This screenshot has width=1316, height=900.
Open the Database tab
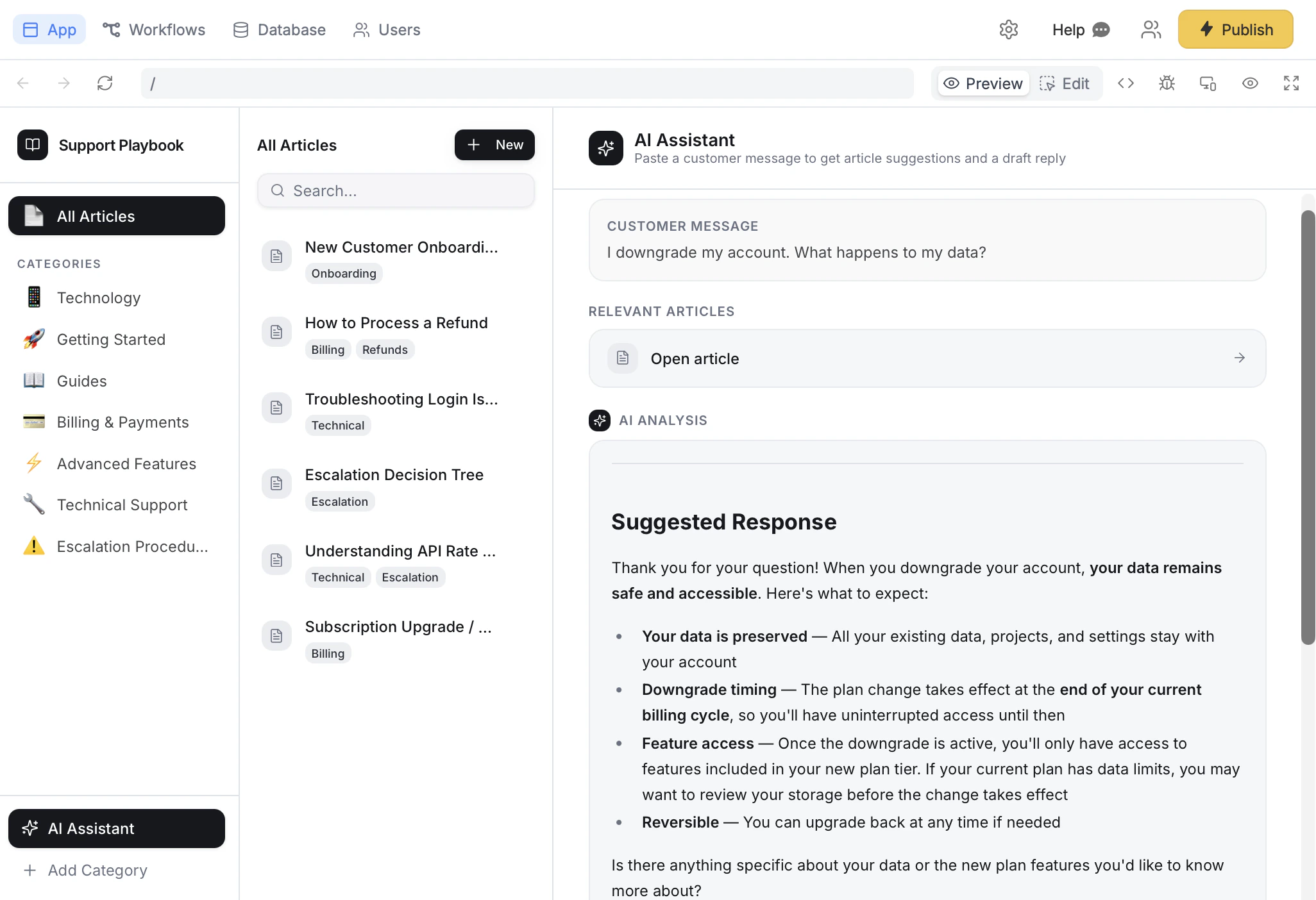(x=279, y=29)
